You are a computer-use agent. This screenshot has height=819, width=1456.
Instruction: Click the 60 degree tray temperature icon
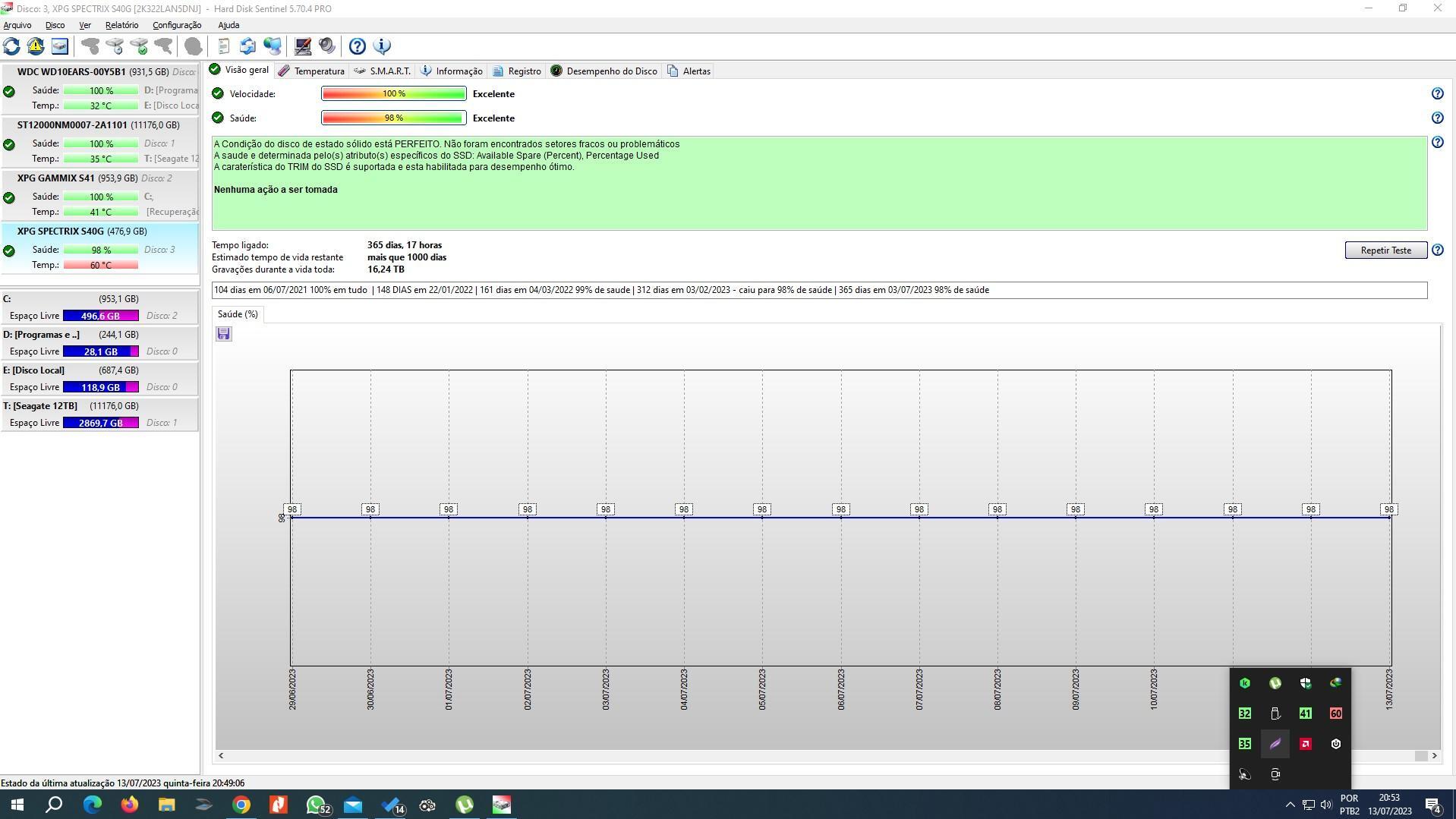(x=1335, y=713)
